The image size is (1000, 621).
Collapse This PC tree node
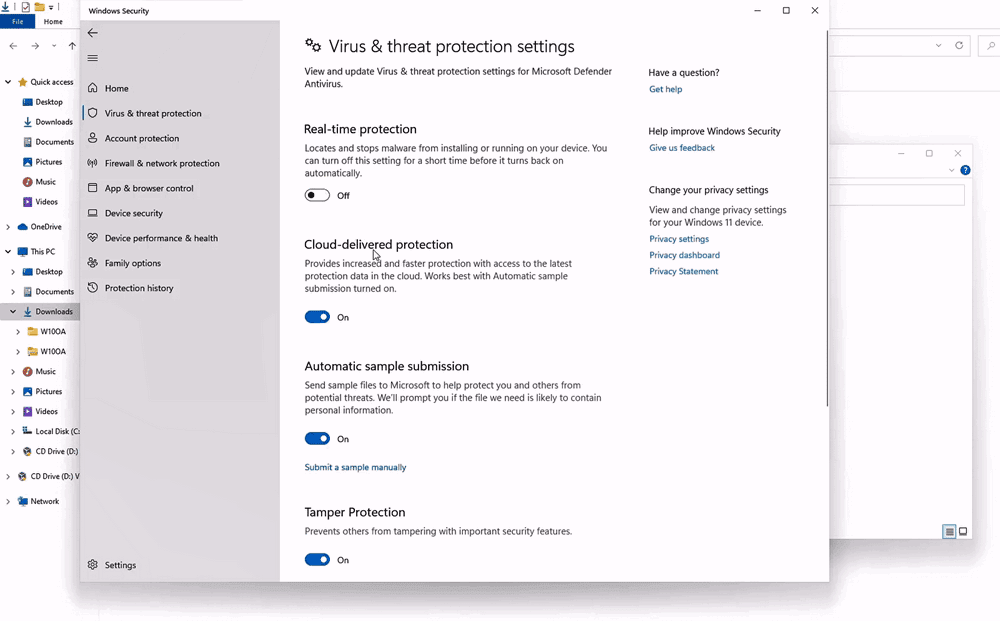[8, 251]
